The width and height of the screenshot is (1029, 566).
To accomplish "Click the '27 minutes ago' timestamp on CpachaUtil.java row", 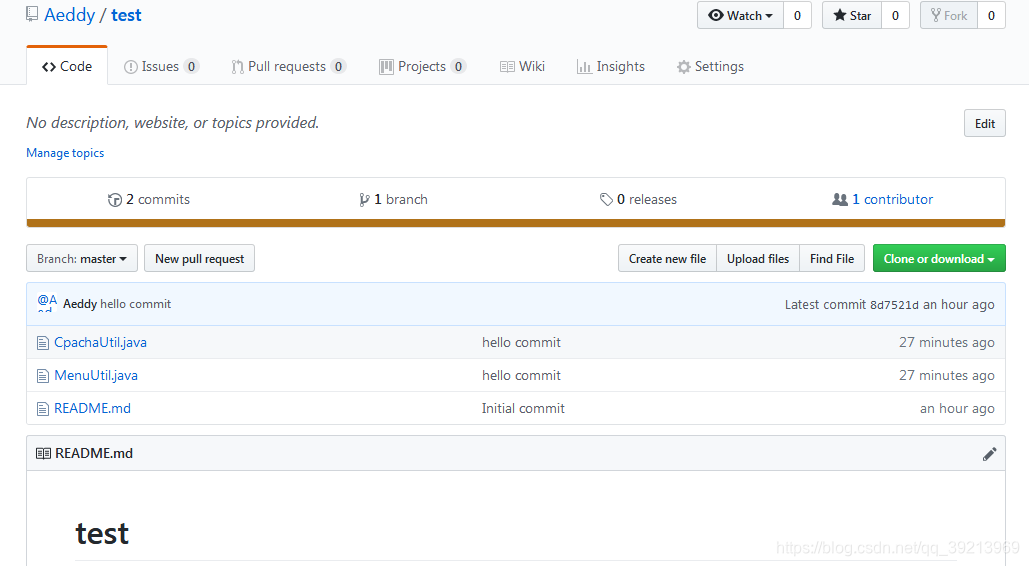I will pyautogui.click(x=947, y=342).
